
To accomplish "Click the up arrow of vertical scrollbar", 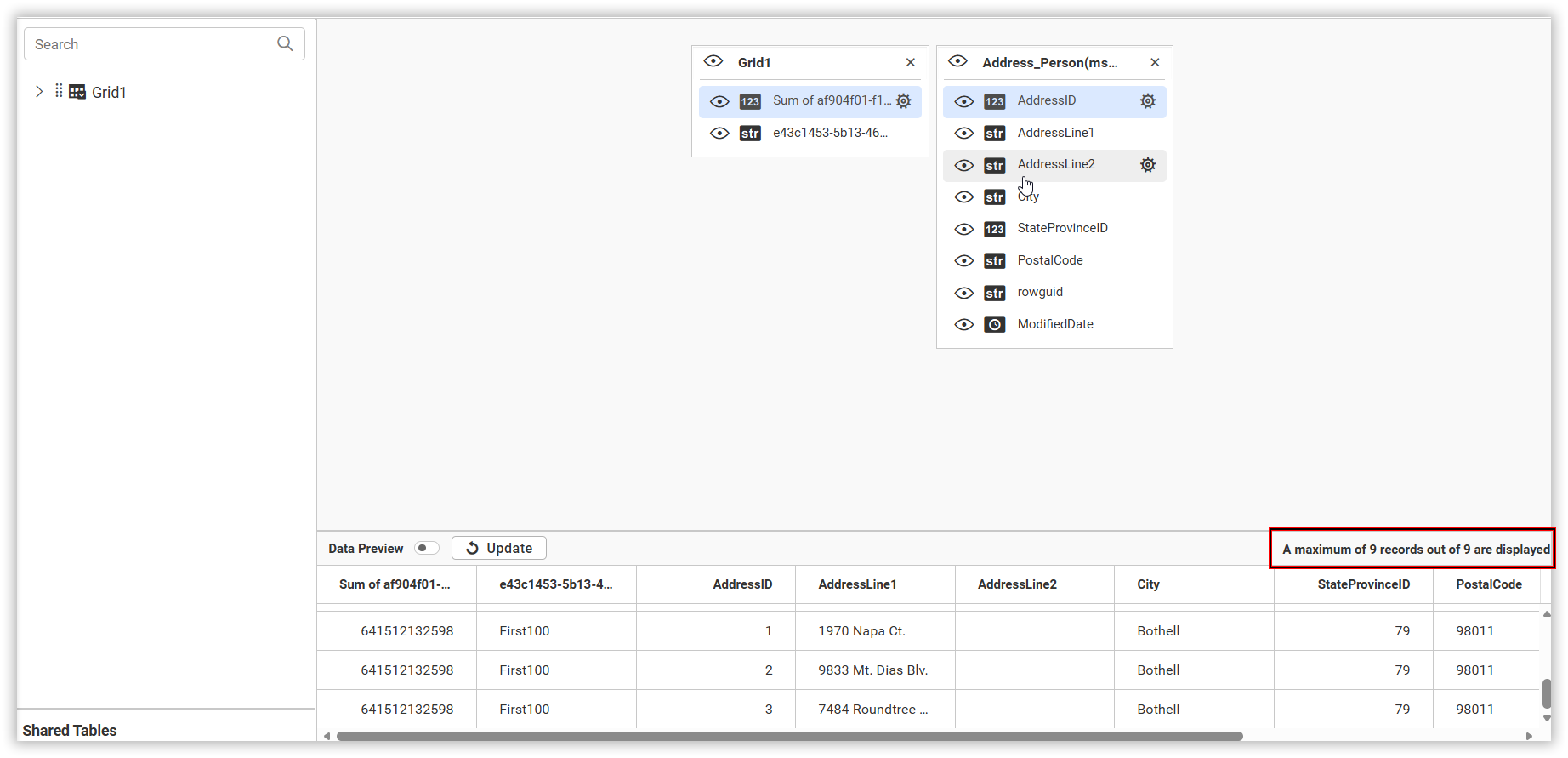I will point(1547,613).
